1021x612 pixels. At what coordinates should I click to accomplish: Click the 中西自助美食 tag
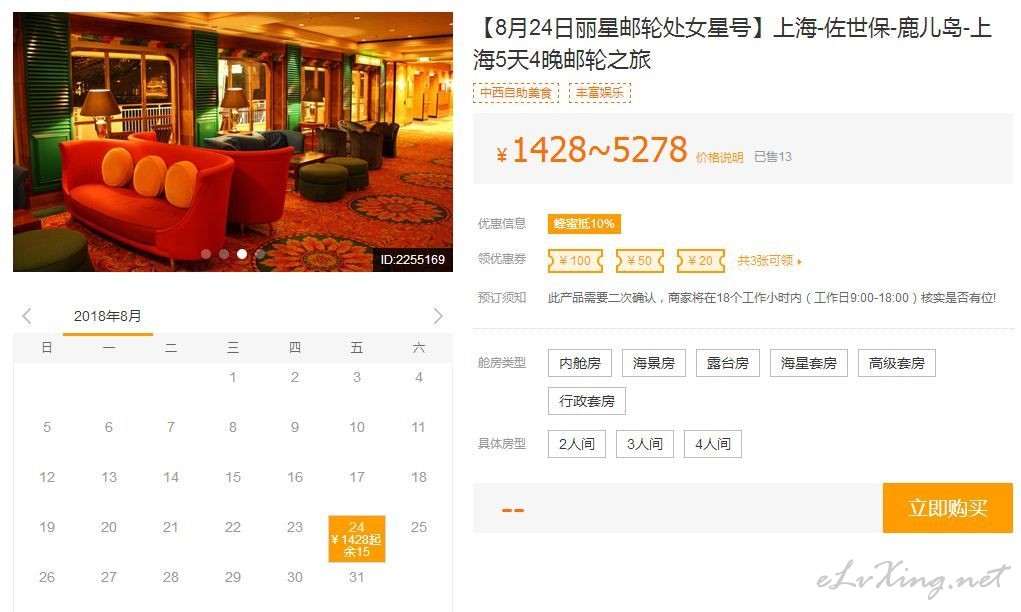coord(516,93)
